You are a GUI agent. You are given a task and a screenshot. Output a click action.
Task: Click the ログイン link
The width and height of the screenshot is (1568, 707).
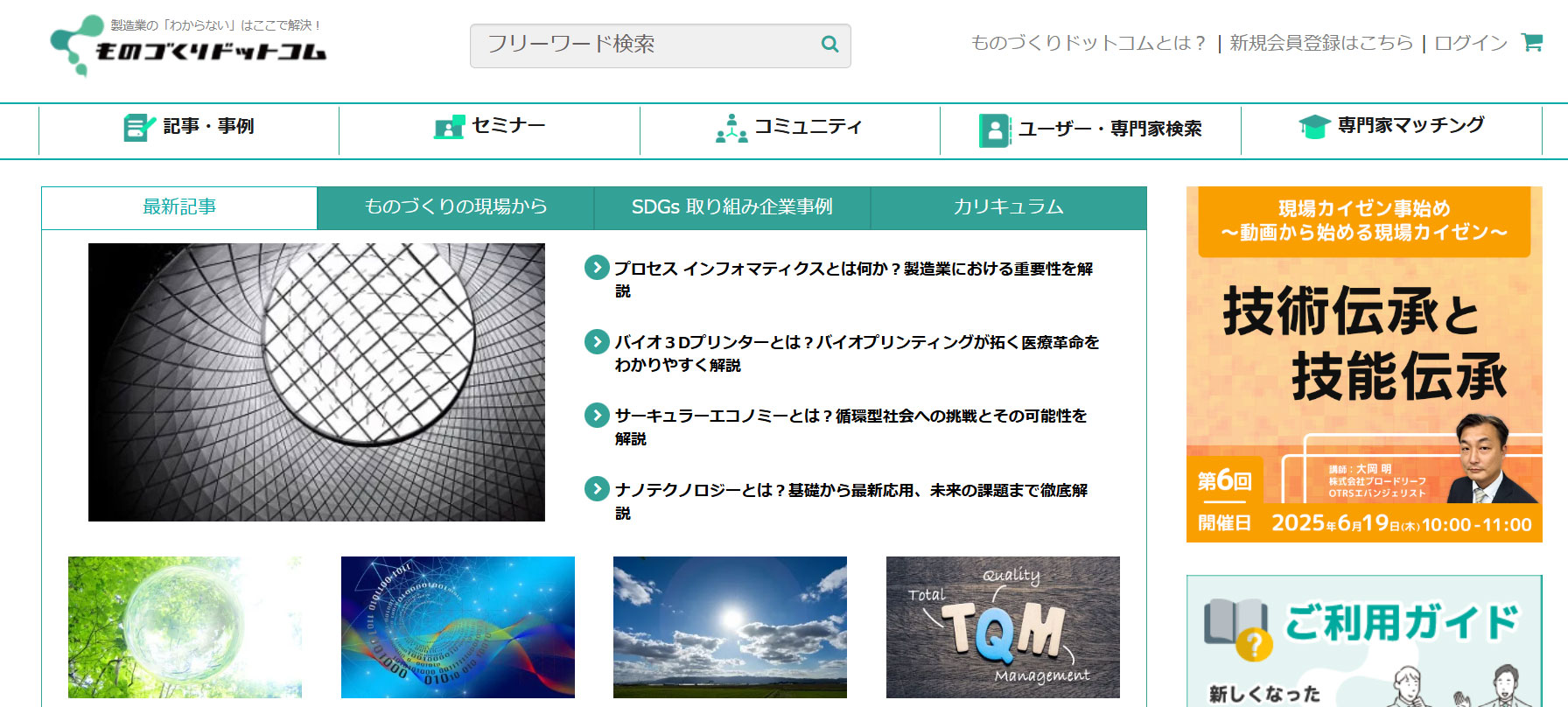pyautogui.click(x=1470, y=43)
